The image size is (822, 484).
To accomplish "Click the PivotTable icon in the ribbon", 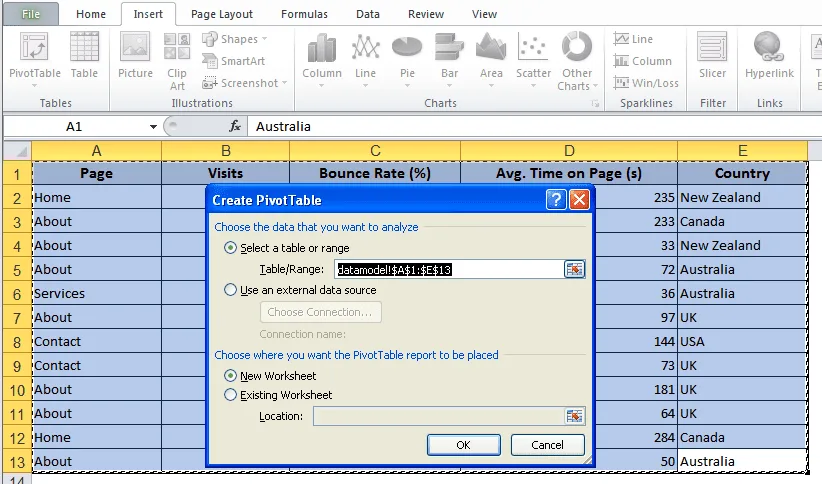I will [x=35, y=47].
